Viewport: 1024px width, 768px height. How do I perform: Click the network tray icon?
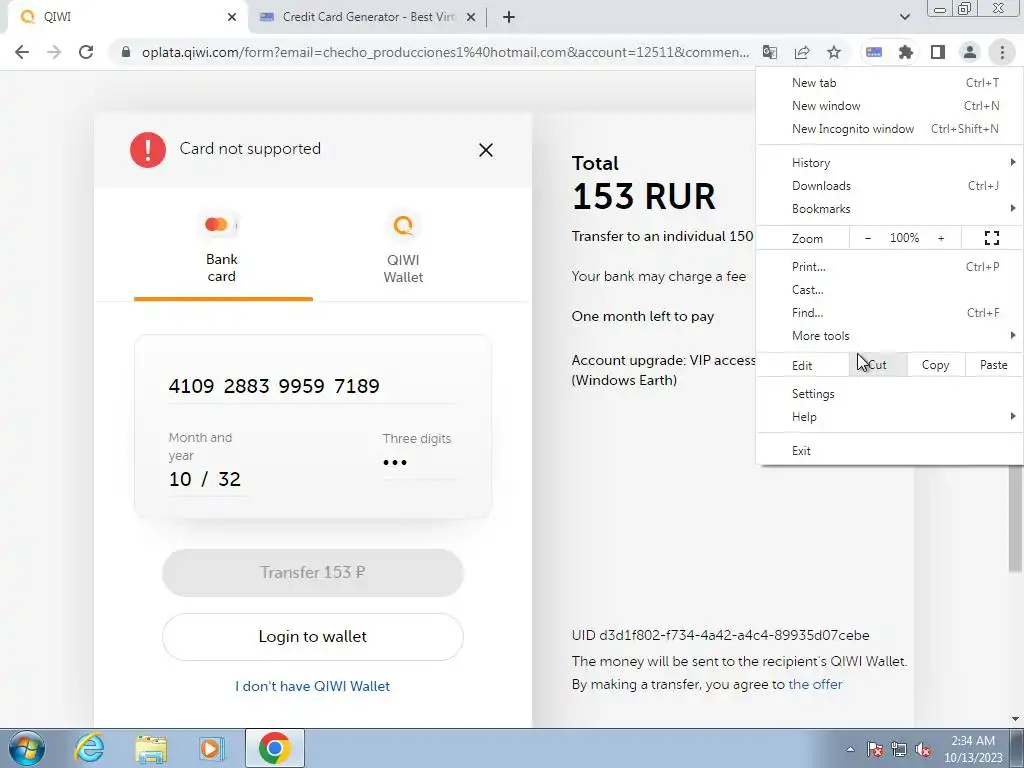coord(899,749)
